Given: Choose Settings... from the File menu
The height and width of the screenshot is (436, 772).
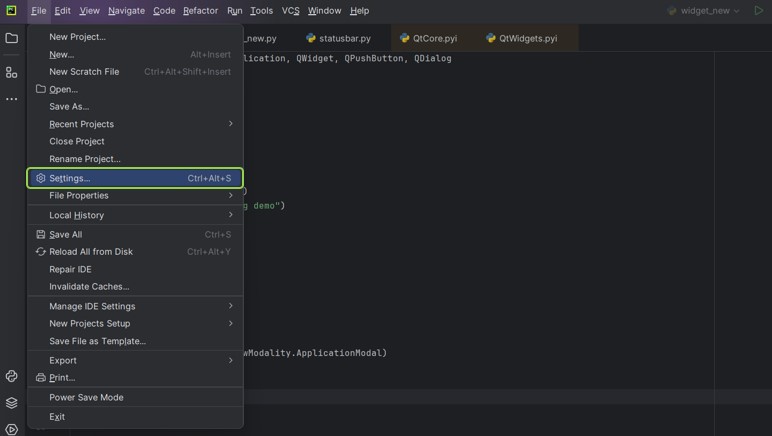Looking at the screenshot, I should [135, 178].
